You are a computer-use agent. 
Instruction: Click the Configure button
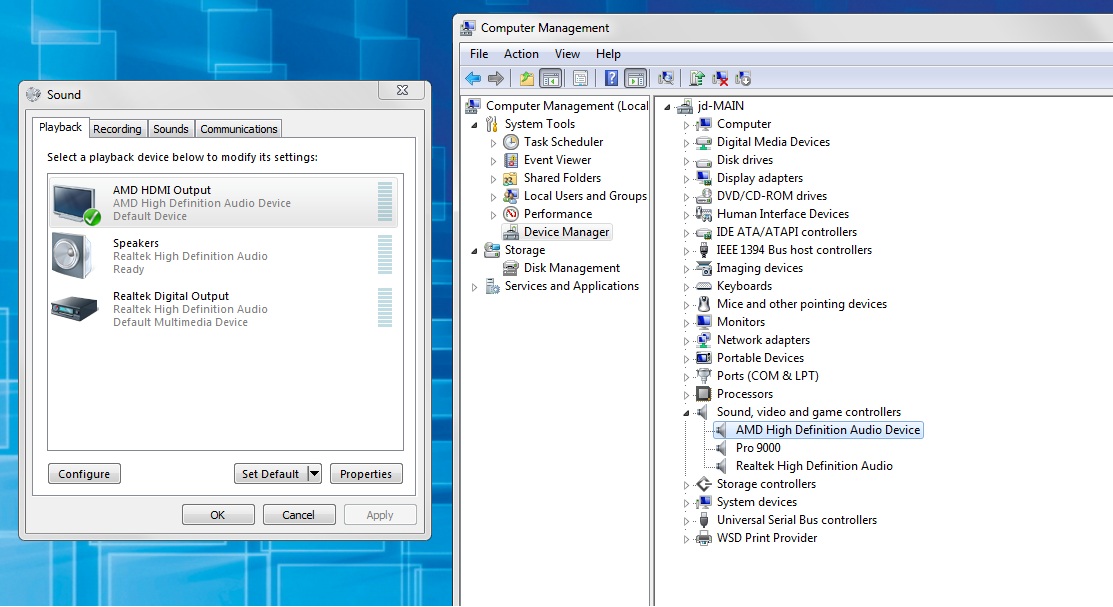coord(84,474)
